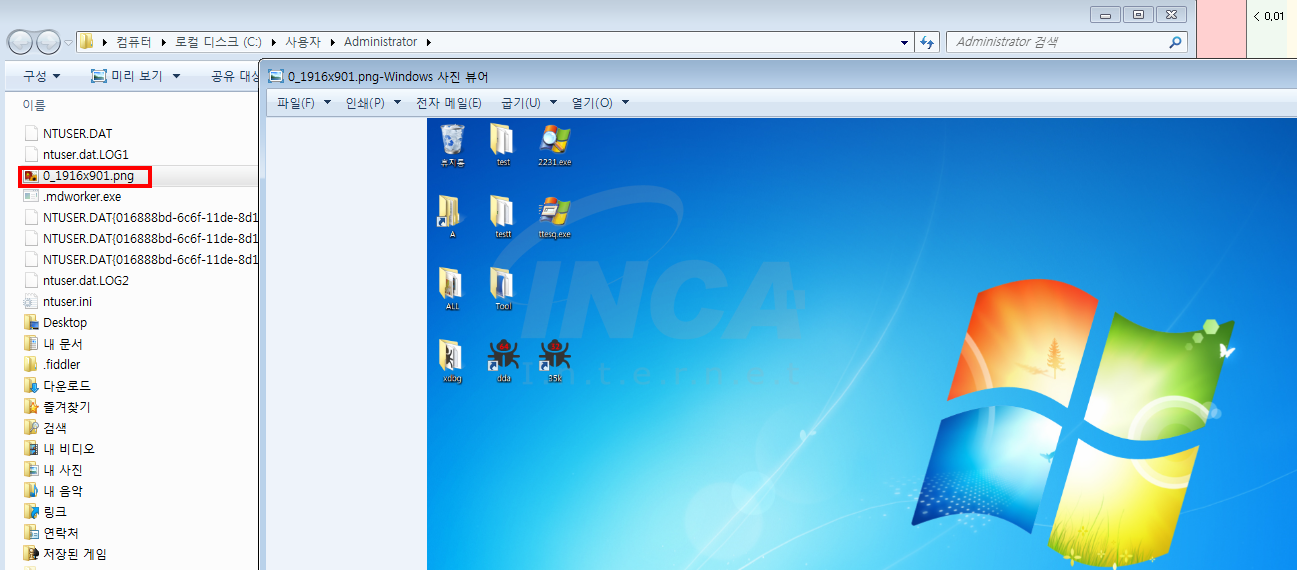1297x570 pixels.
Task: Open the 미리 보기 toolbar dropdown
Action: click(135, 76)
